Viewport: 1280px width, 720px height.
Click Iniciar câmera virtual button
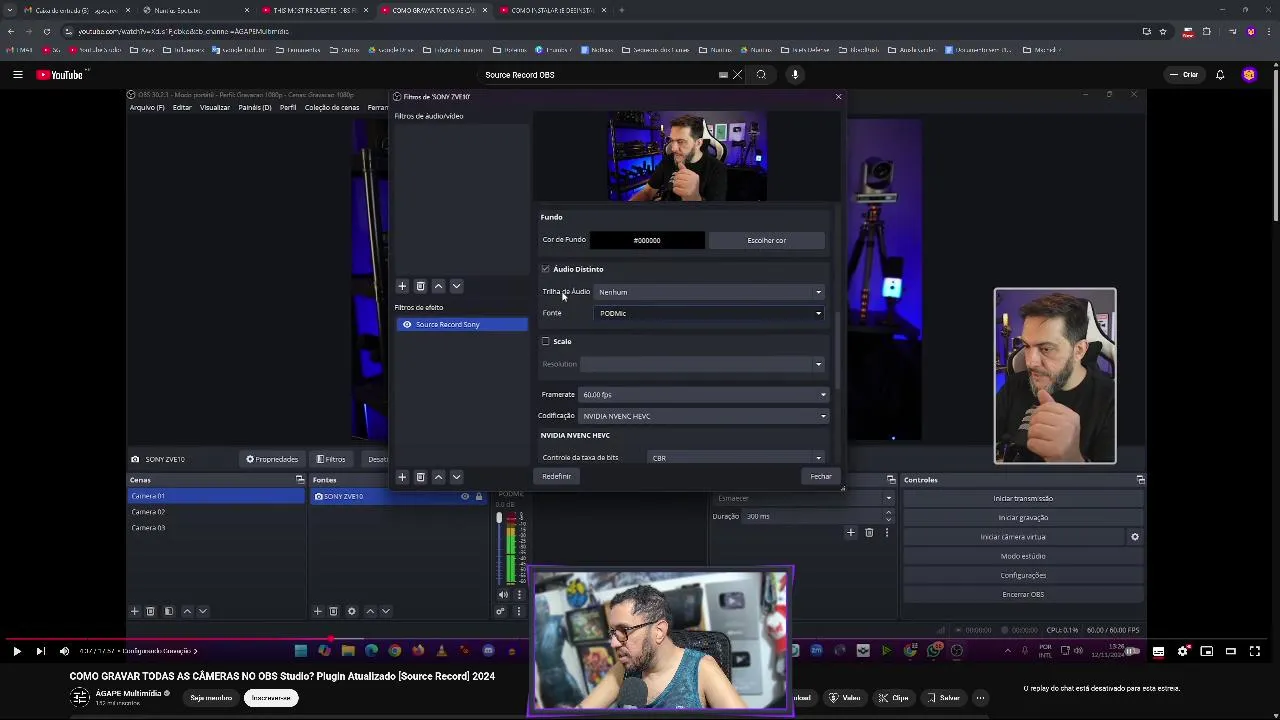1013,537
